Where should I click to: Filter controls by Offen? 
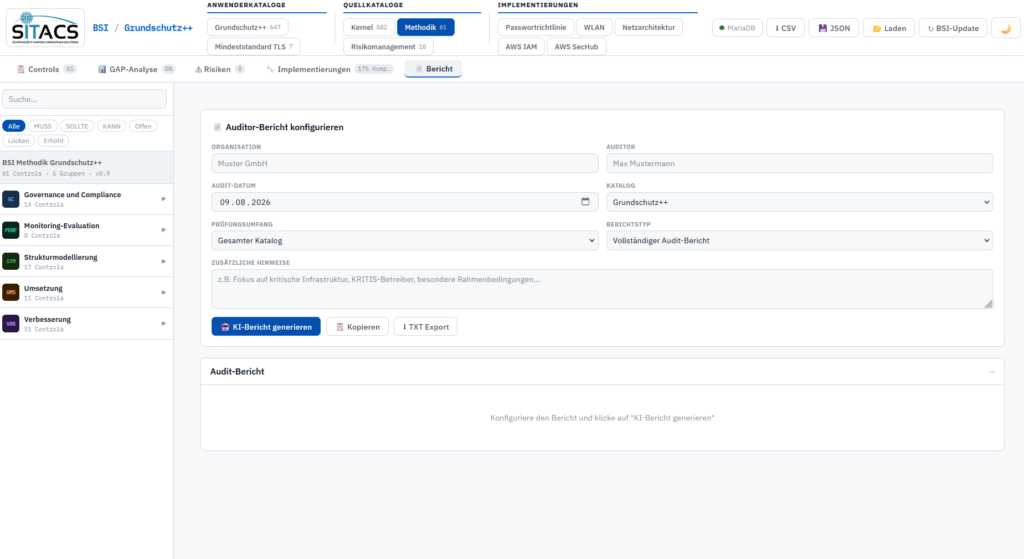point(143,126)
